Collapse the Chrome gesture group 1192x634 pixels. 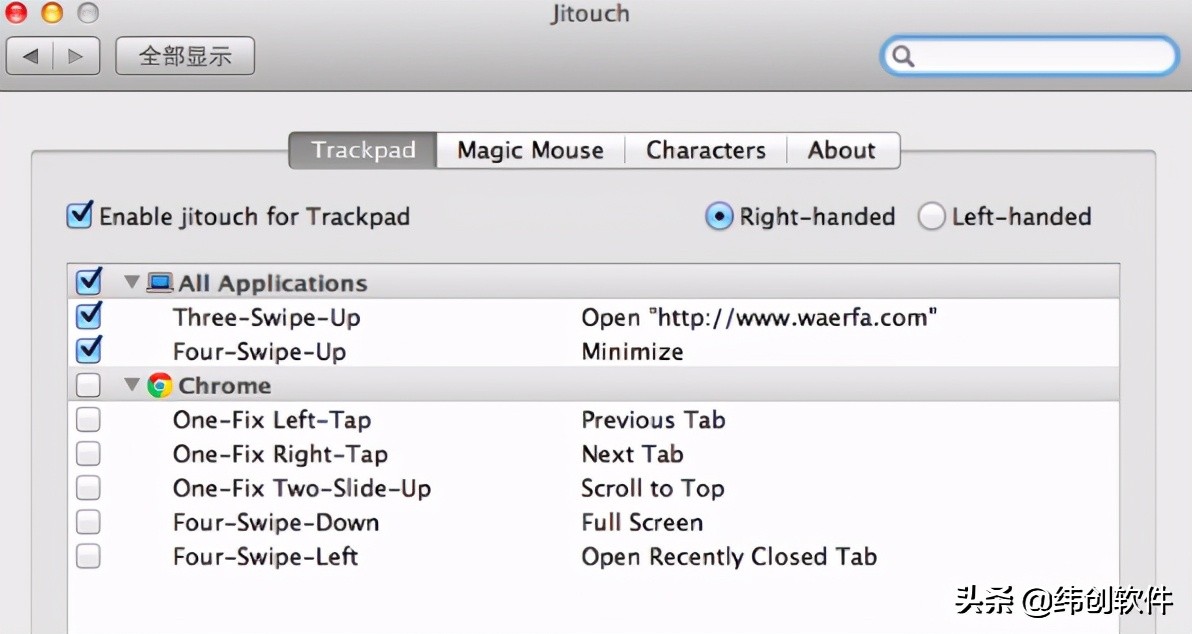tap(132, 386)
